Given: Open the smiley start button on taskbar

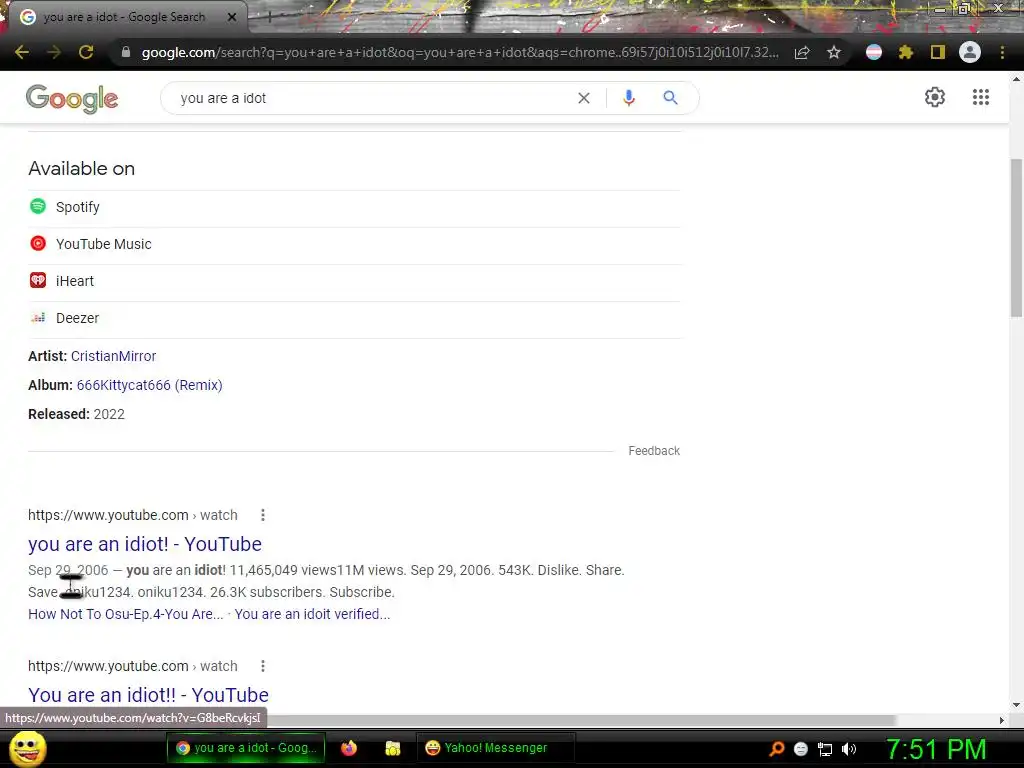Looking at the screenshot, I should pyautogui.click(x=28, y=748).
